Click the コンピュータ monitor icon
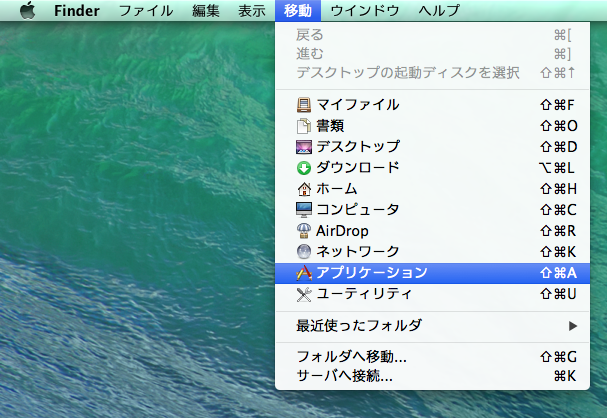607x418 pixels. (x=304, y=210)
